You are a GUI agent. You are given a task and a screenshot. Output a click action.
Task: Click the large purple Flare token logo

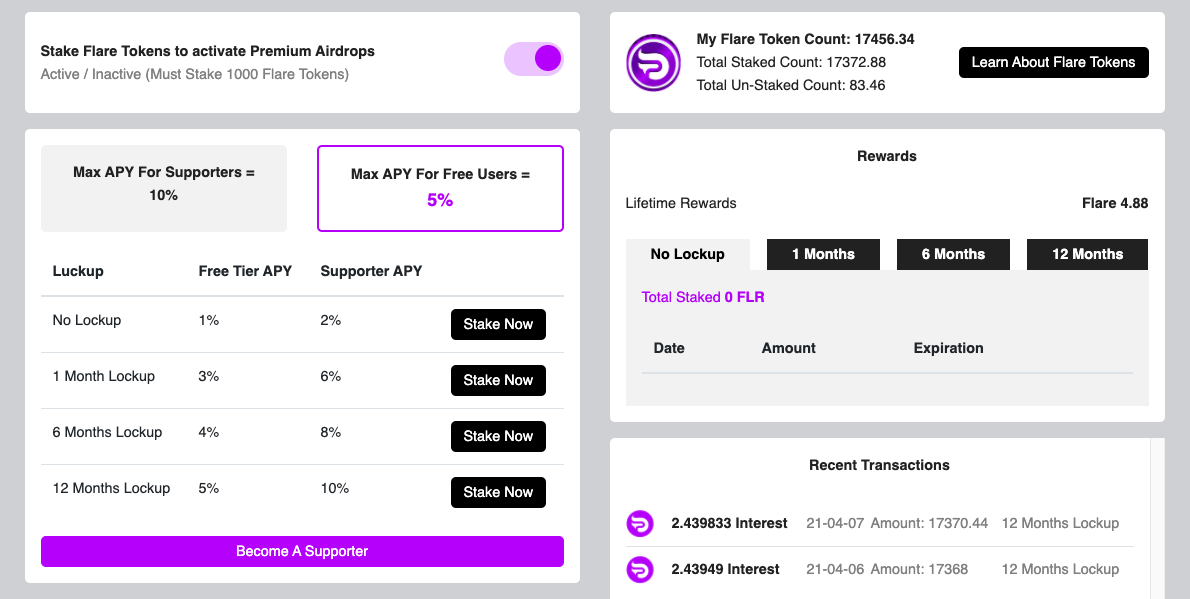pos(653,62)
